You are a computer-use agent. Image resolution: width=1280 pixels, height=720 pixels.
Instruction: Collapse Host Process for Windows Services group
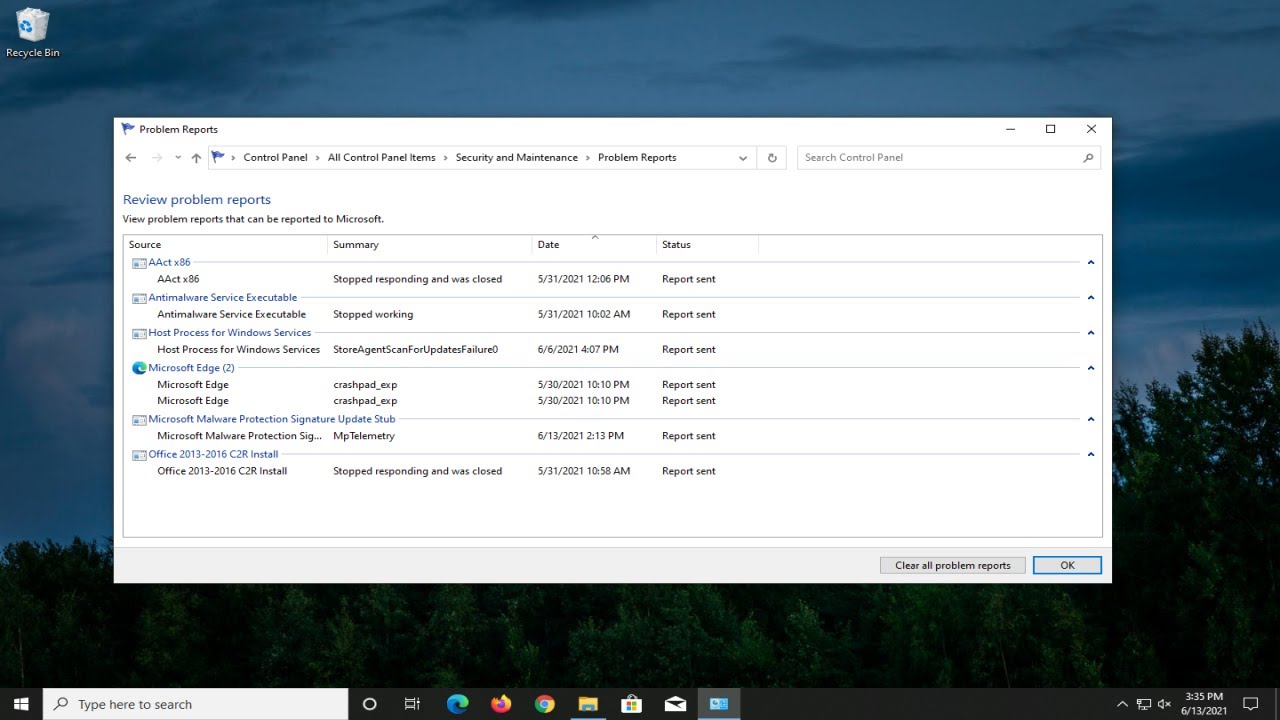[x=1091, y=333]
